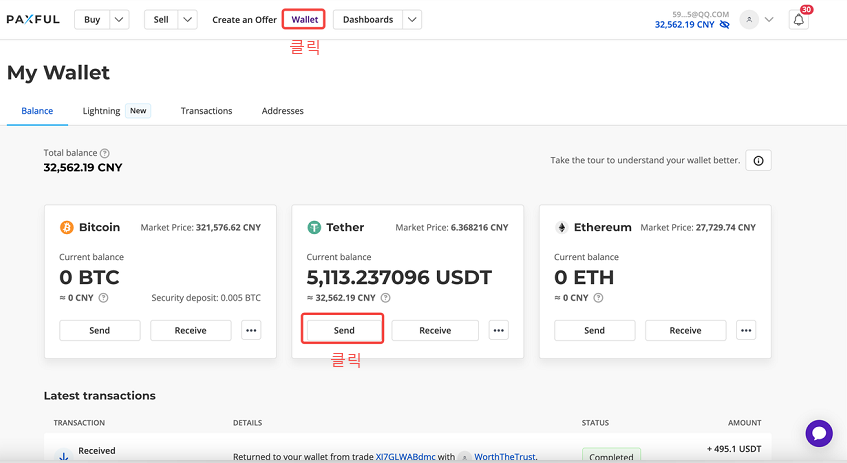This screenshot has width=847, height=463.
Task: Click the Buy button in the header
Action: point(92,19)
